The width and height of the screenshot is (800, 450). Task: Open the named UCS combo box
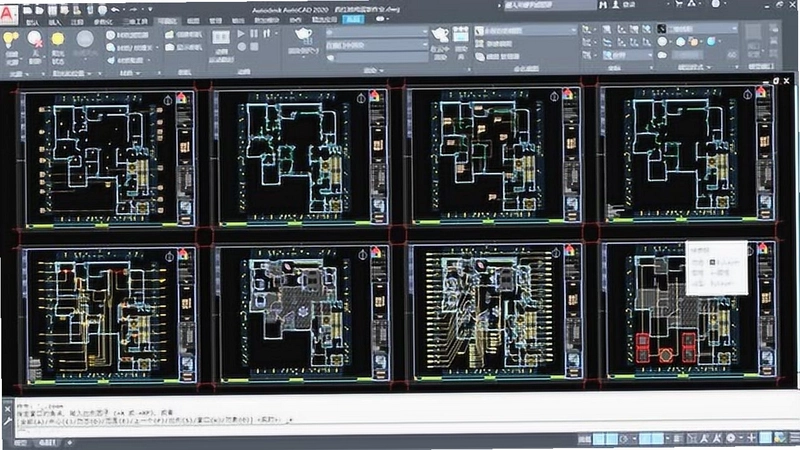tap(627, 55)
